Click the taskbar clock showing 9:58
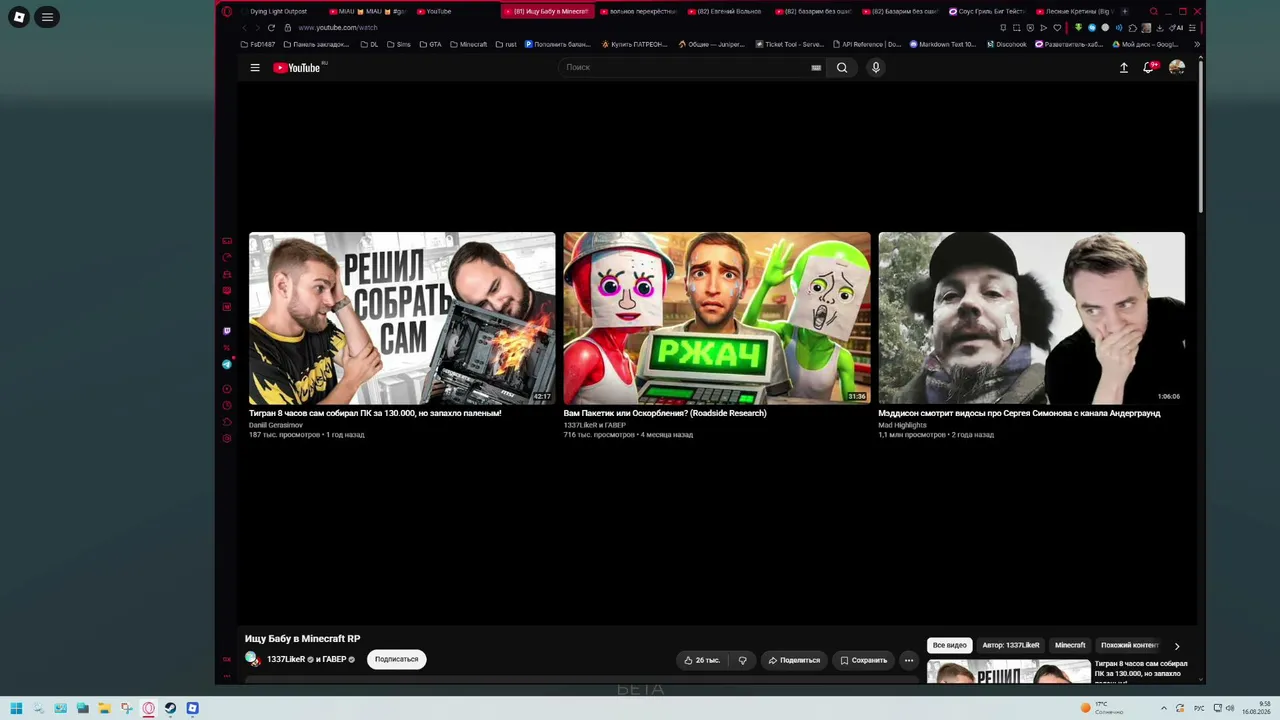This screenshot has width=1280, height=720. (x=1256, y=708)
